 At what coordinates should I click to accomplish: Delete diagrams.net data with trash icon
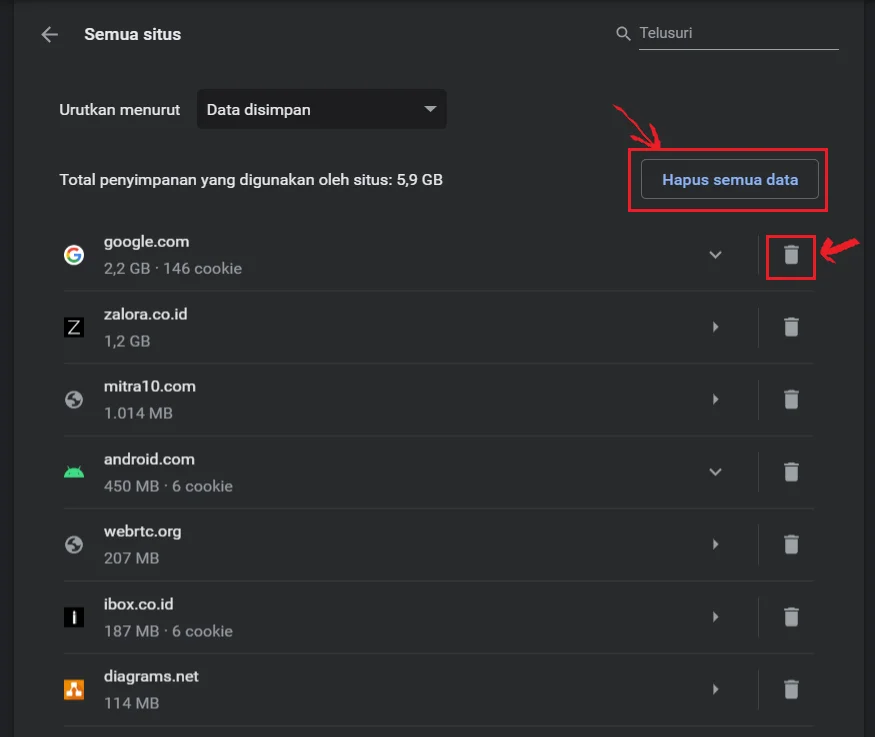tap(791, 690)
